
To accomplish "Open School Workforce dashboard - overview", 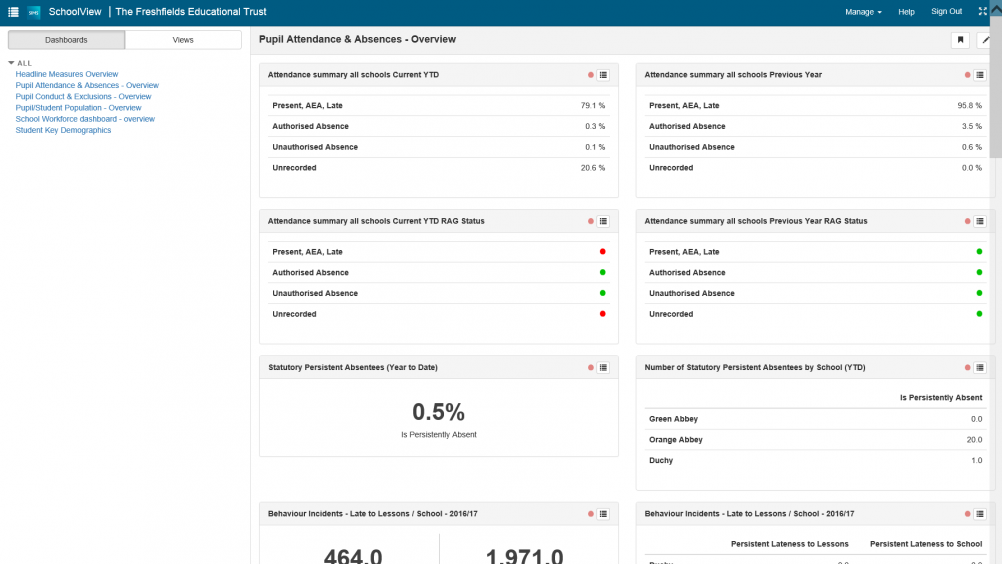I will [x=85, y=119].
